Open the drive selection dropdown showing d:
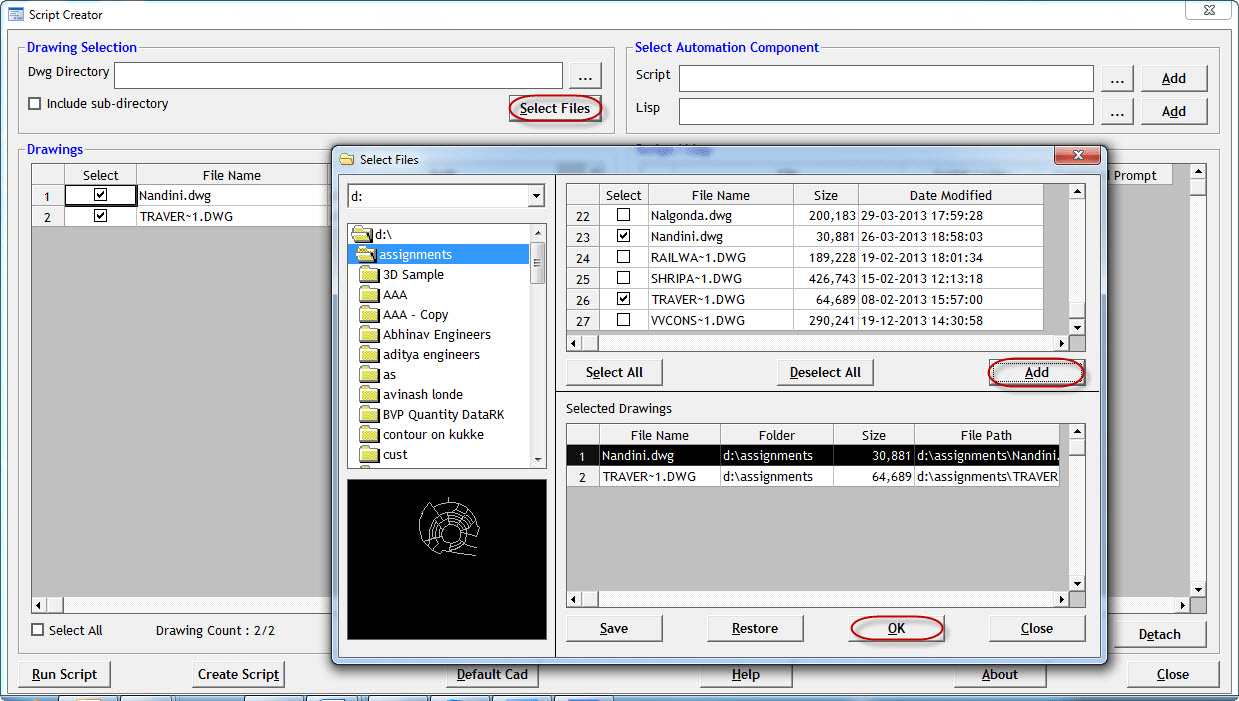Viewport: 1239px width, 701px height. tap(537, 195)
